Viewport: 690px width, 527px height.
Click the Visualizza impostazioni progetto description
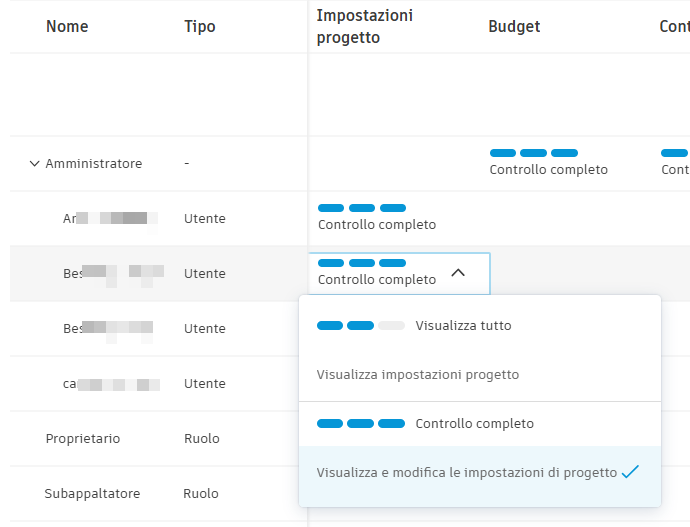(x=418, y=375)
